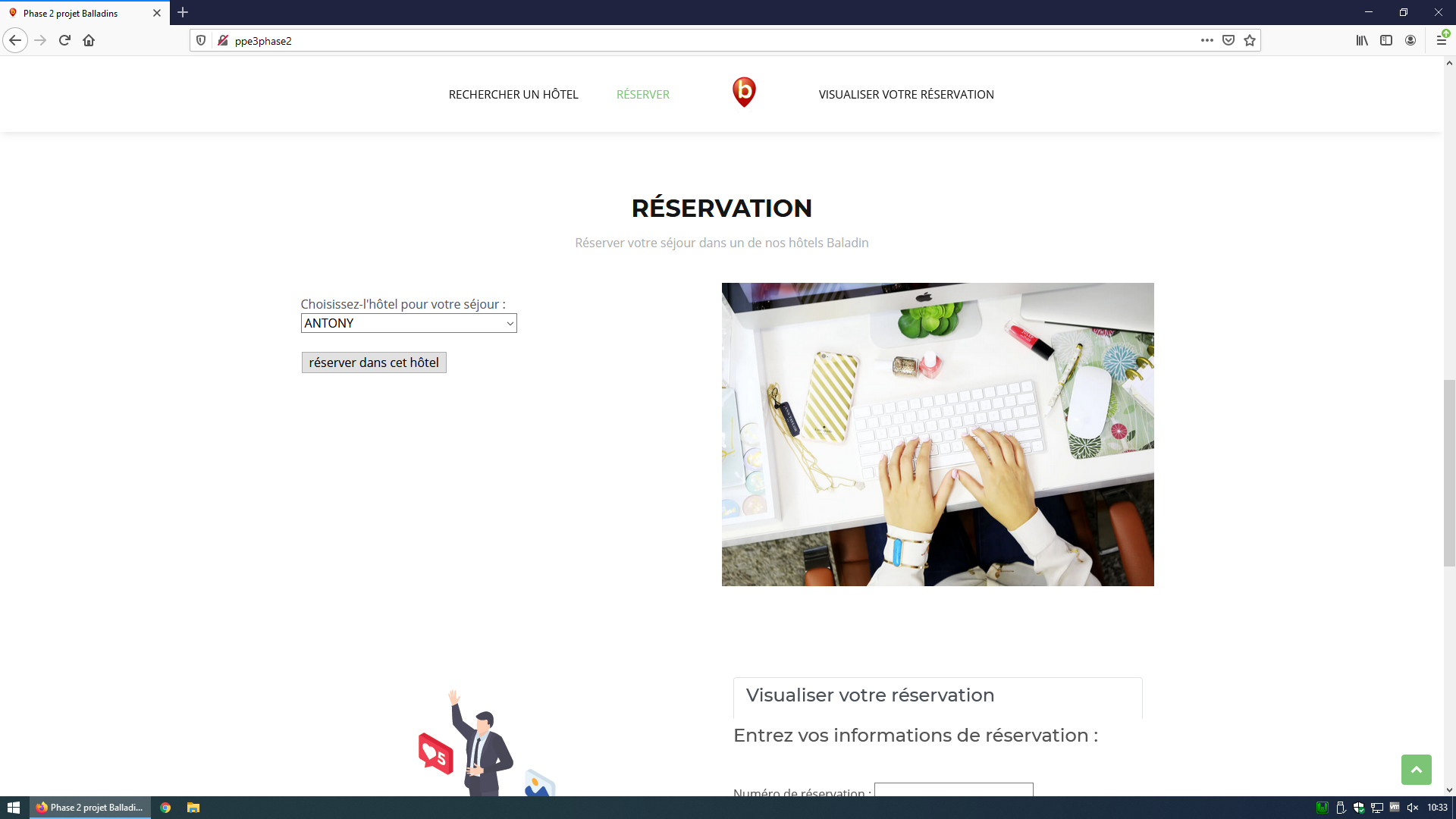This screenshot has width=1456, height=819.
Task: Click the green scroll-to-top arrow button
Action: (x=1416, y=769)
